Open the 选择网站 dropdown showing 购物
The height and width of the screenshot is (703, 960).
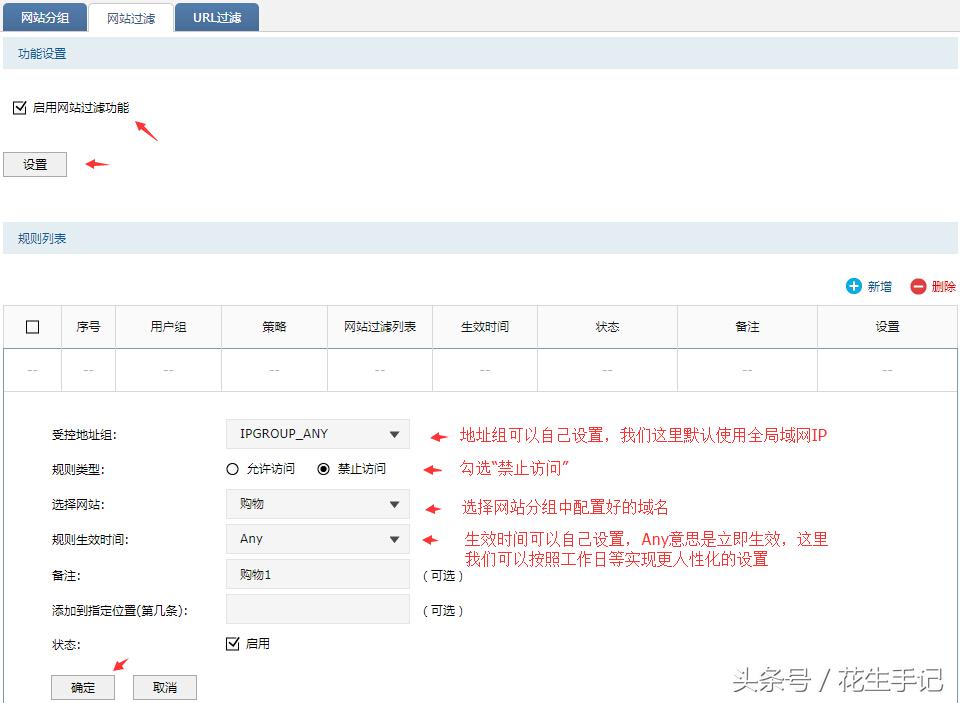(x=317, y=503)
